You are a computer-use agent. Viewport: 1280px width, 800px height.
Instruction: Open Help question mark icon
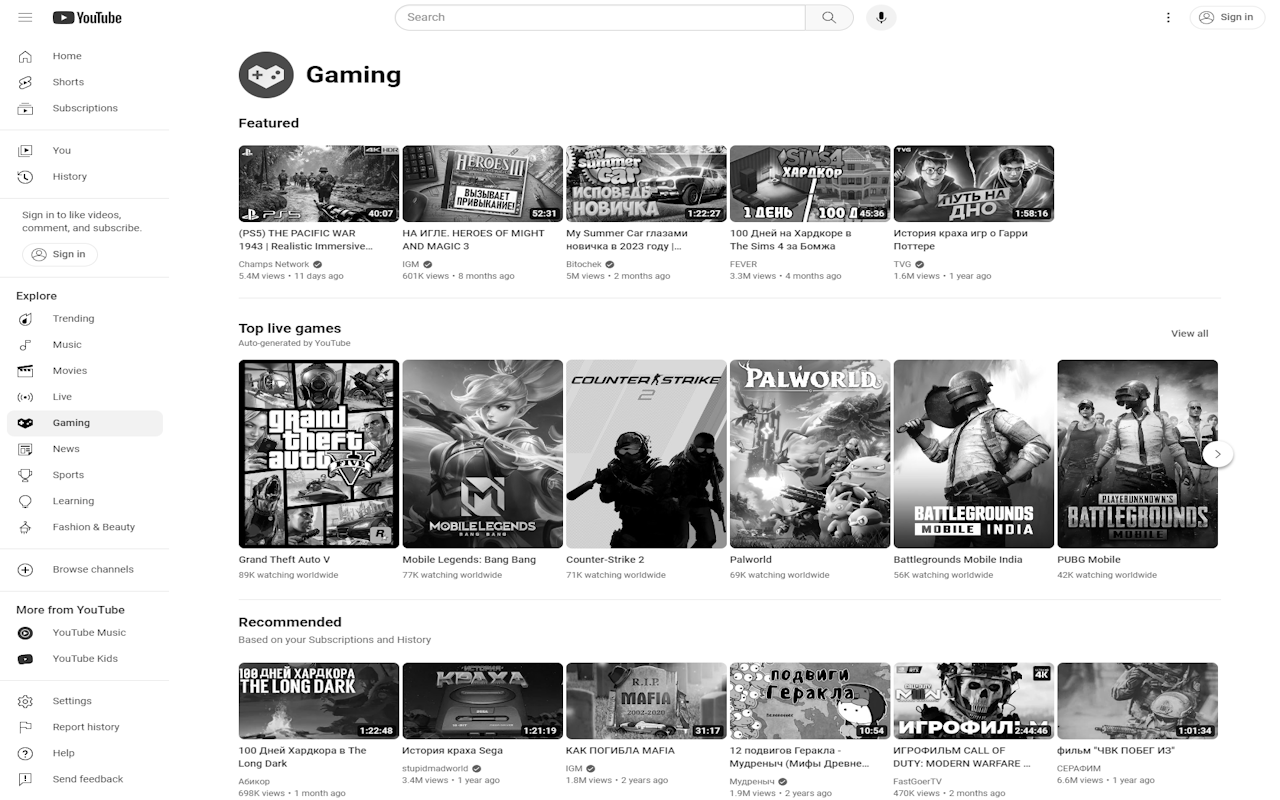pos(26,753)
